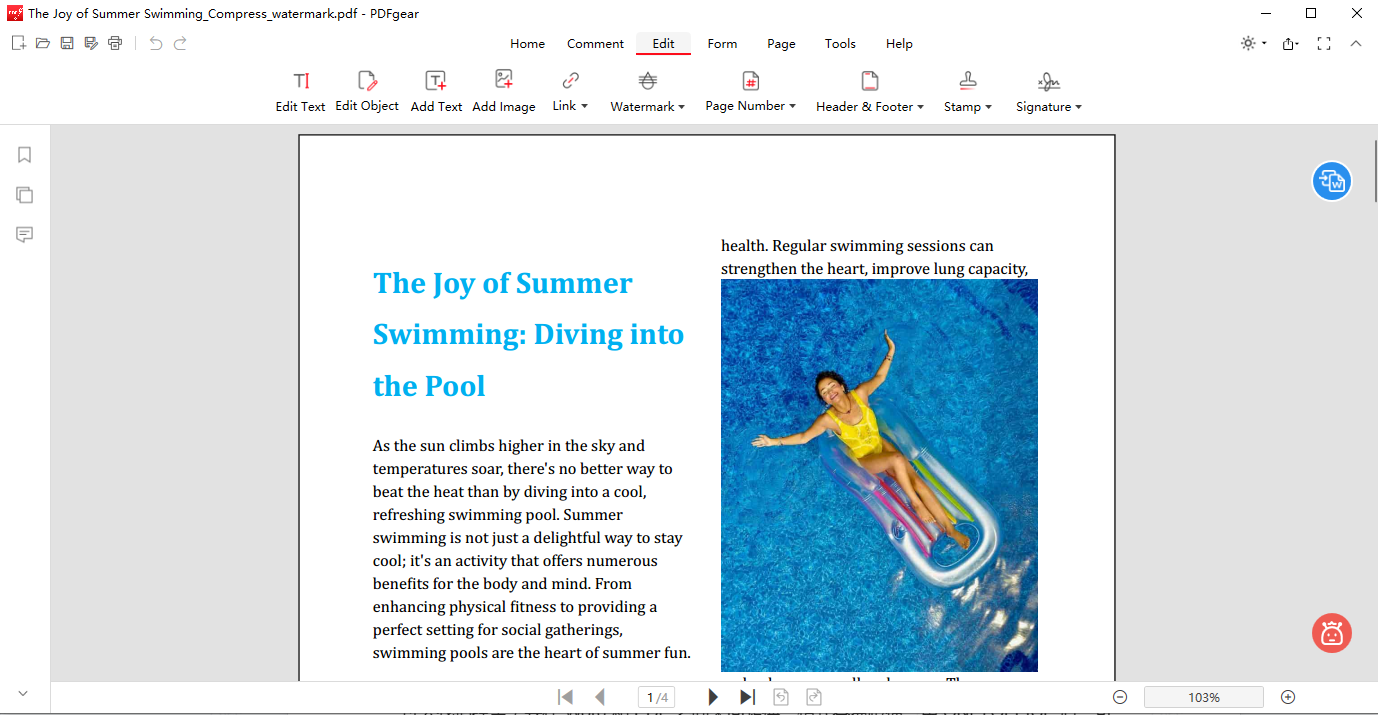
Task: Click the blue PDF to Word converter icon
Action: click(1331, 181)
